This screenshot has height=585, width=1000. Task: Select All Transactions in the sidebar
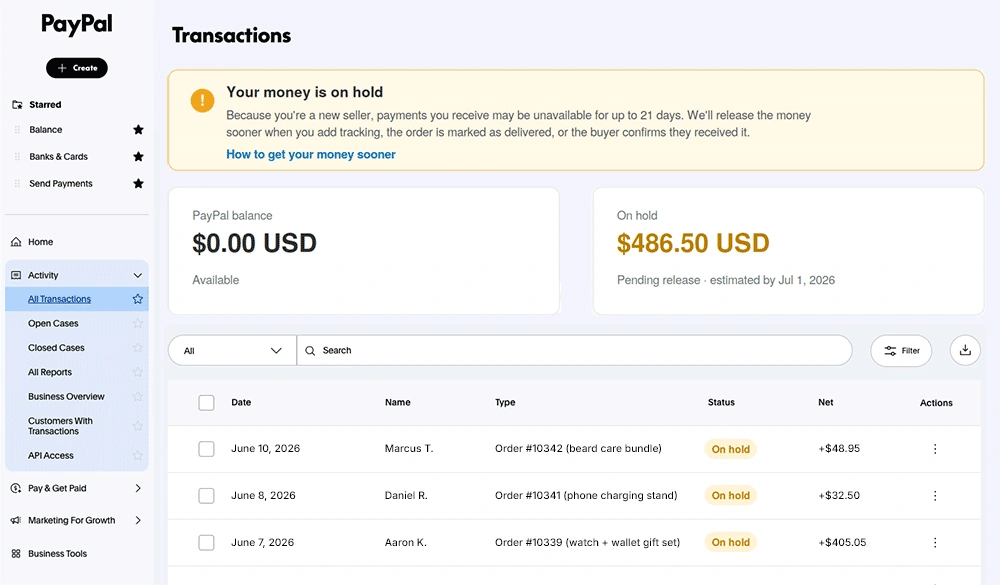point(59,299)
